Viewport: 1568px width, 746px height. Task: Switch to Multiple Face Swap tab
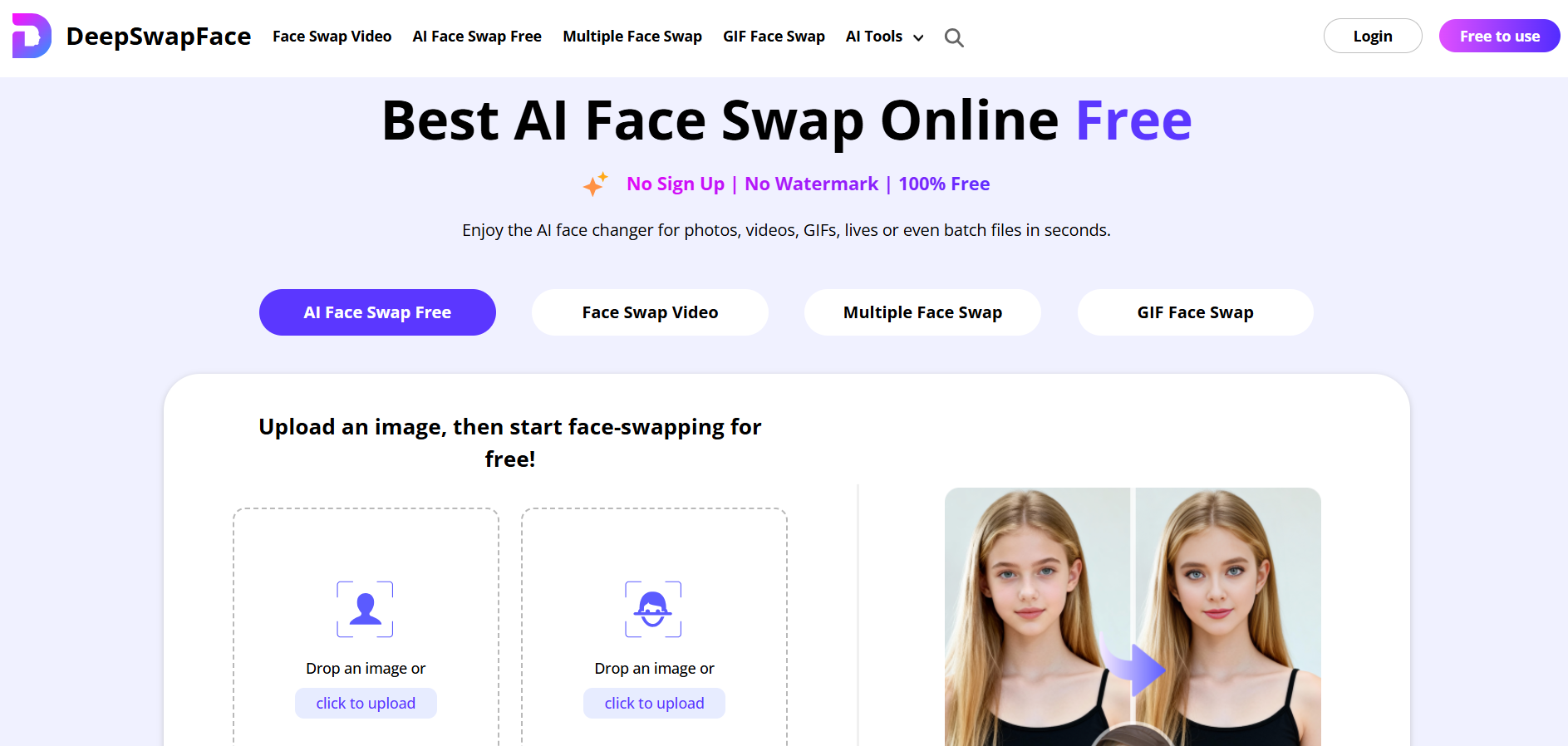(922, 312)
